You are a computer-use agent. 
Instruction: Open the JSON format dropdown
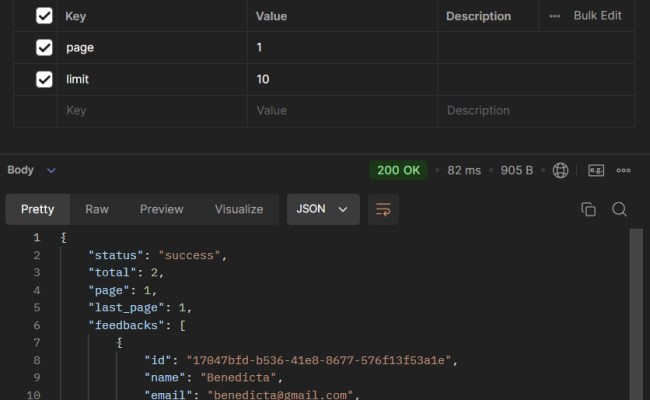coord(323,209)
